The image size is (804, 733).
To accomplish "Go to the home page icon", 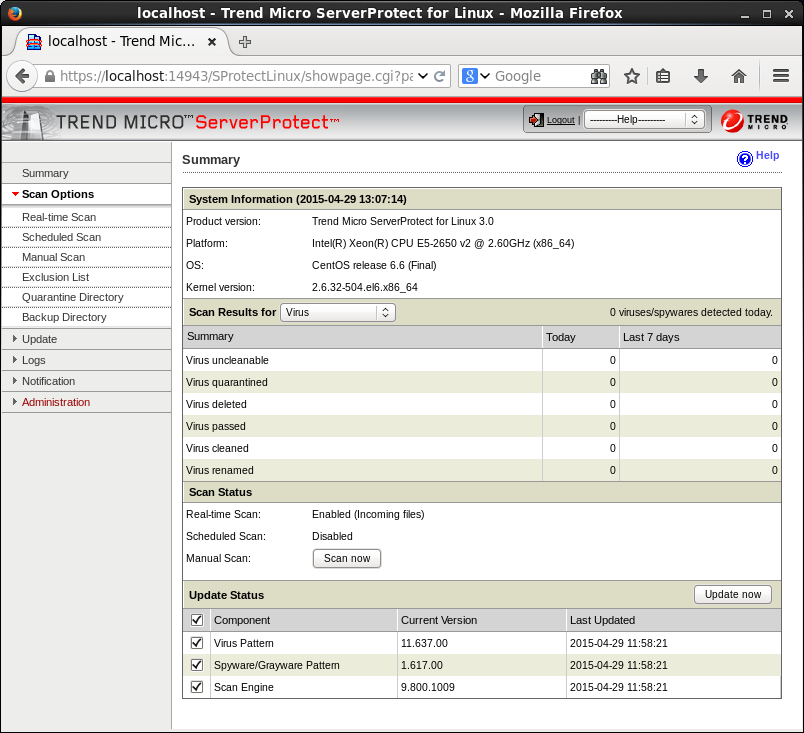I will pos(739,76).
